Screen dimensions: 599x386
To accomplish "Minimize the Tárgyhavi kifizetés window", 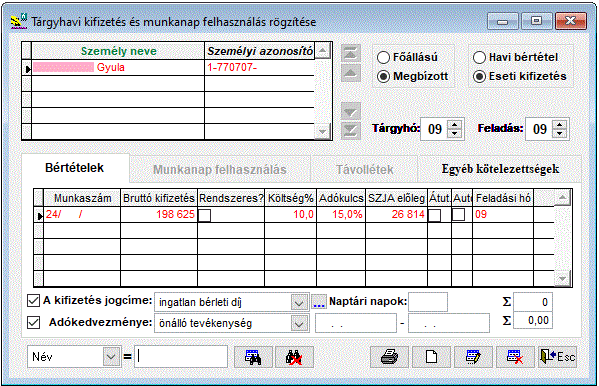I will (503, 21).
